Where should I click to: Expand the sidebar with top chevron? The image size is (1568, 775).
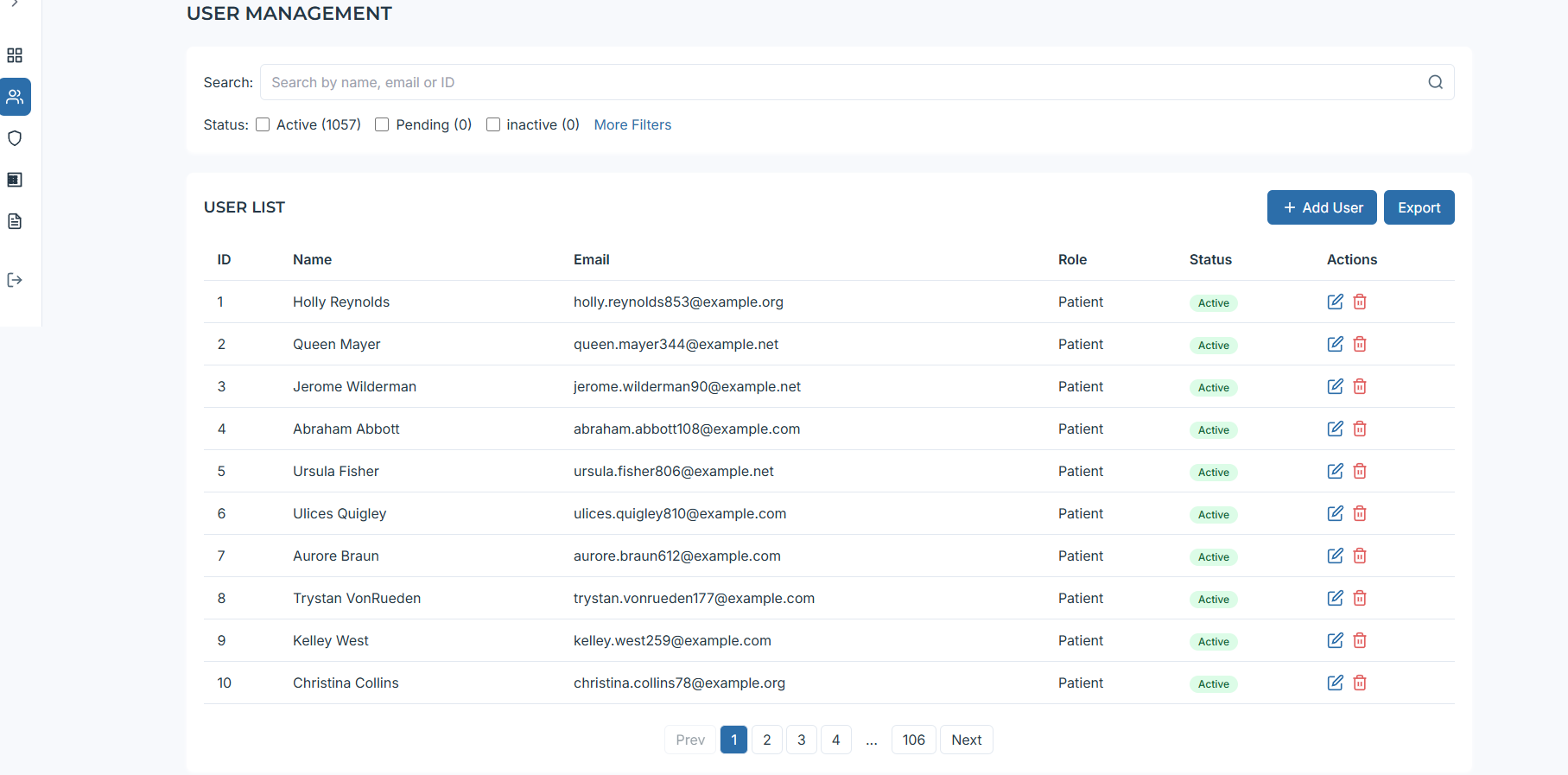[15, 3]
